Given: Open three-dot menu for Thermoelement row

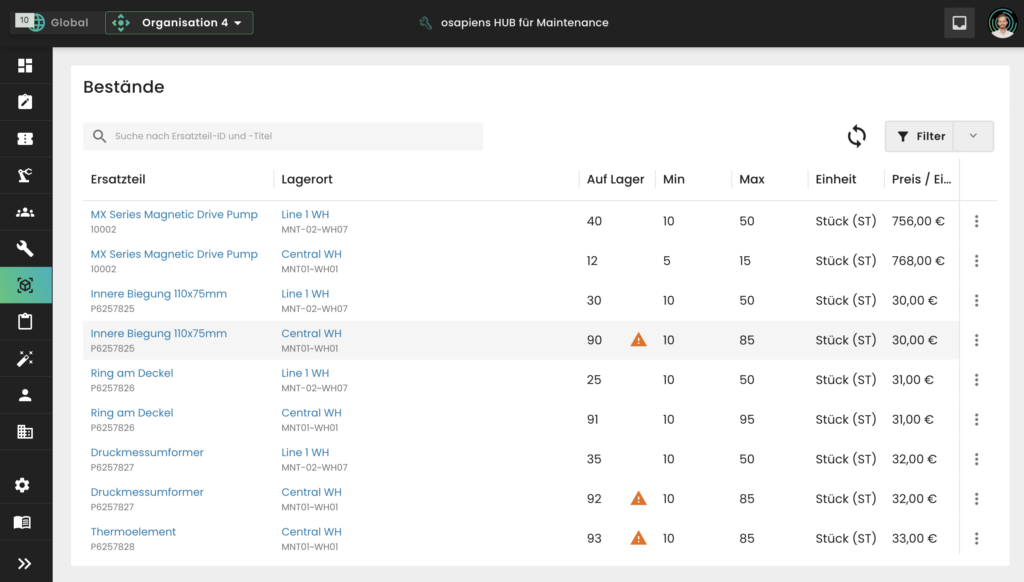Looking at the screenshot, I should [976, 539].
